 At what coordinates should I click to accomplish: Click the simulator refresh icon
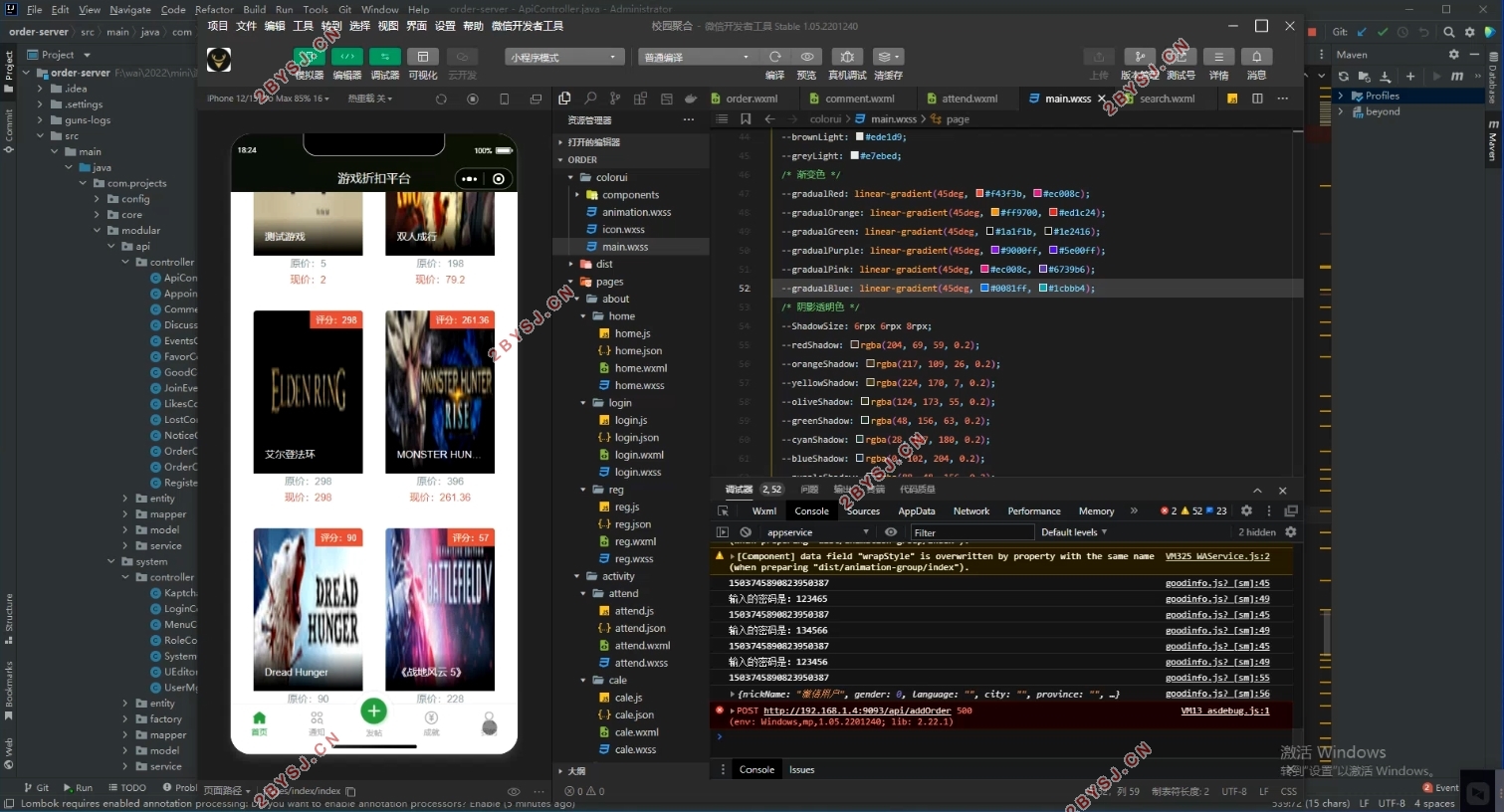pyautogui.click(x=441, y=99)
